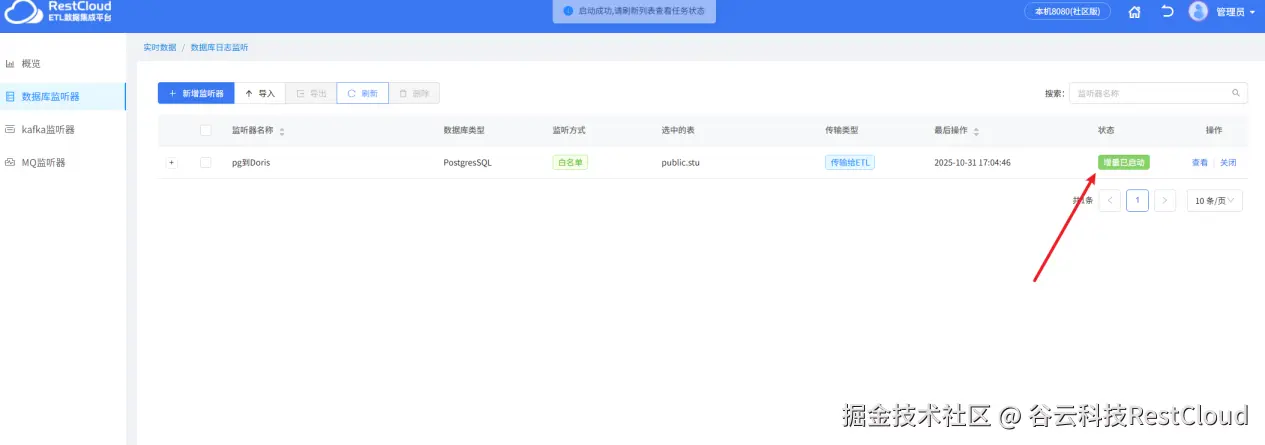The image size is (1265, 445).
Task: Click the RestCloud logo
Action: pyautogui.click(x=58, y=12)
